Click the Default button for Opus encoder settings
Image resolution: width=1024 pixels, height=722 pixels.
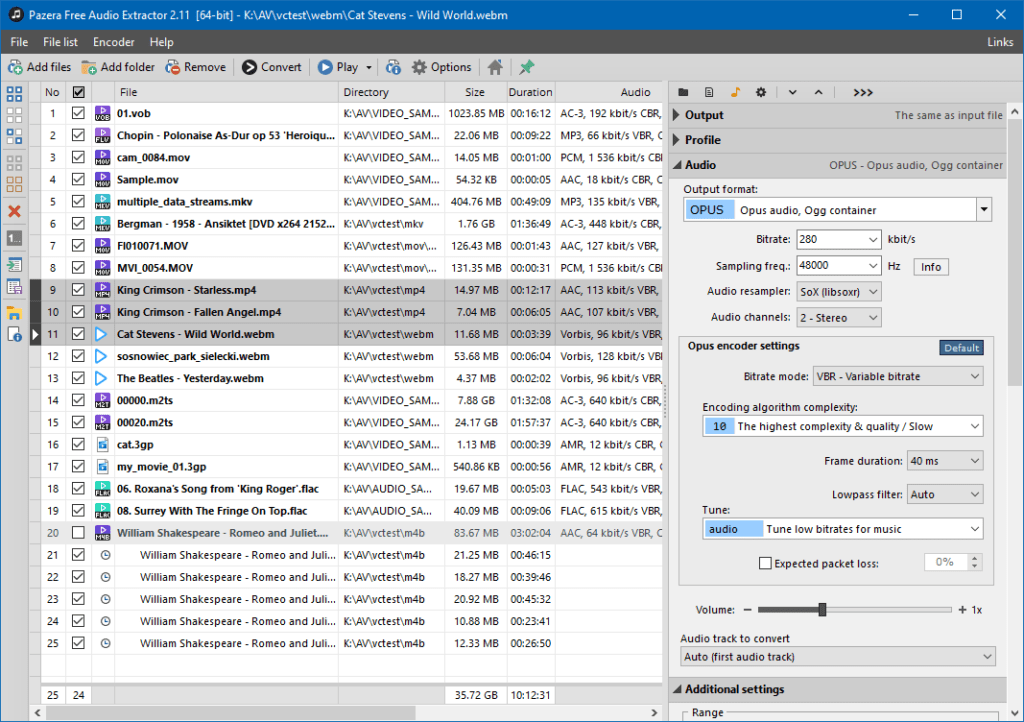click(x=960, y=347)
